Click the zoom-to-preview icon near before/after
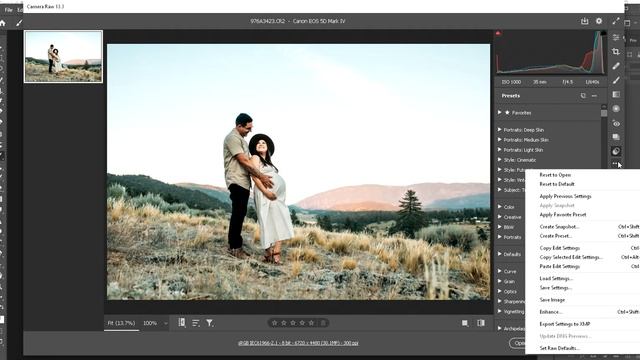 [x=465, y=323]
